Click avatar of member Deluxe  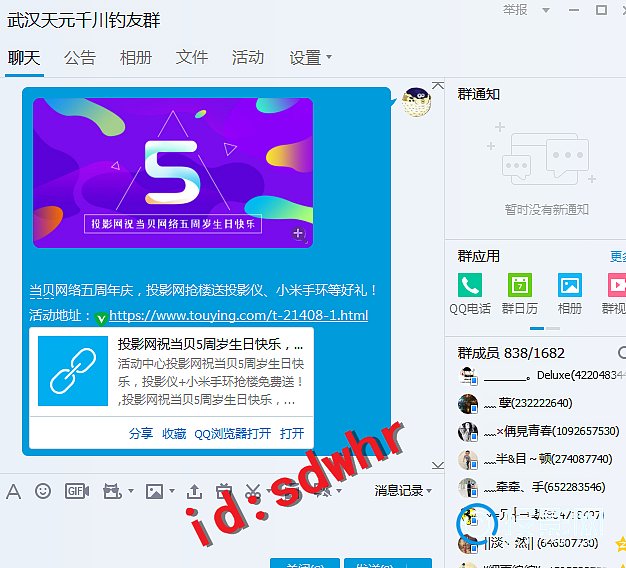tap(468, 376)
